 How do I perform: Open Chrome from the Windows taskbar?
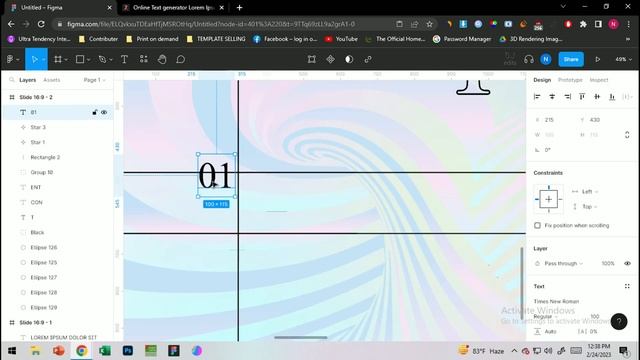coord(82,351)
